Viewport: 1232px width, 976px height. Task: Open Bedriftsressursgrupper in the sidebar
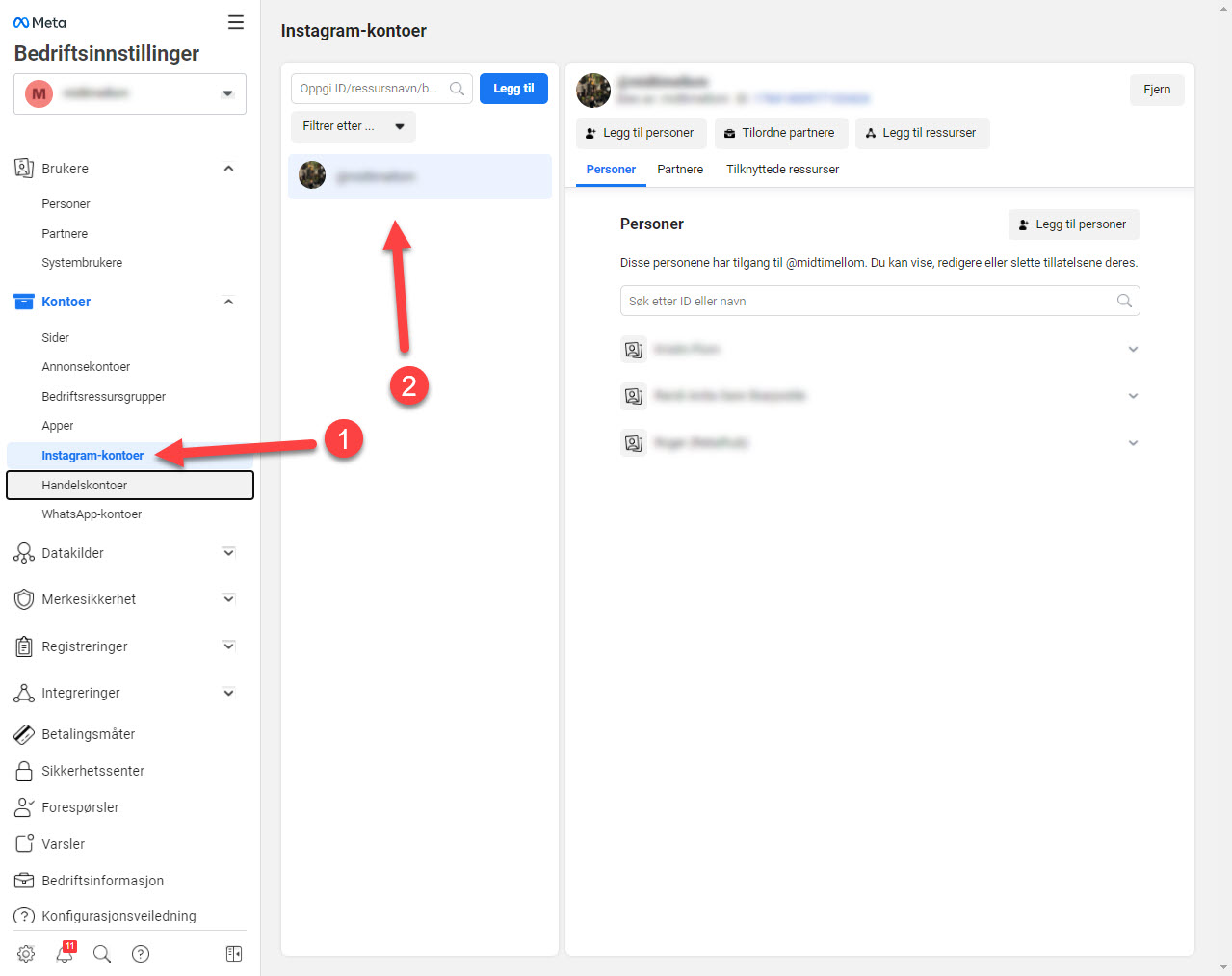(x=103, y=397)
